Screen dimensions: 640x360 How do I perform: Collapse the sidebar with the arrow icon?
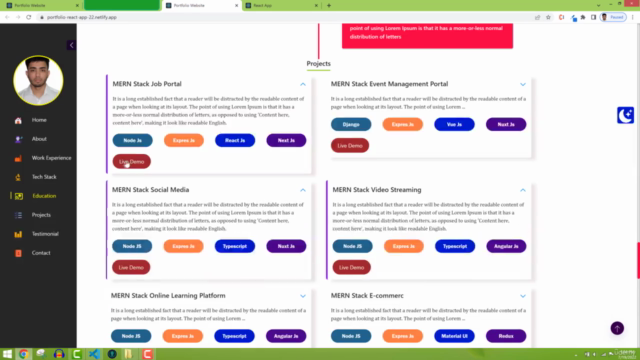tap(71, 45)
